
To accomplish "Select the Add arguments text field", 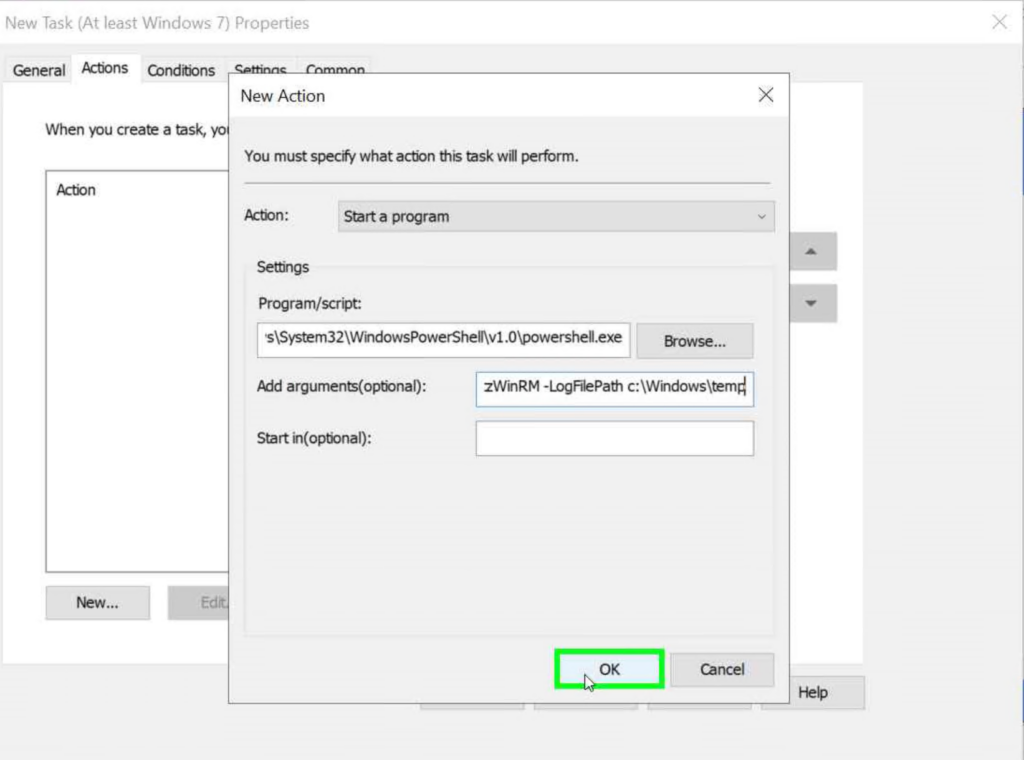I will [x=614, y=386].
